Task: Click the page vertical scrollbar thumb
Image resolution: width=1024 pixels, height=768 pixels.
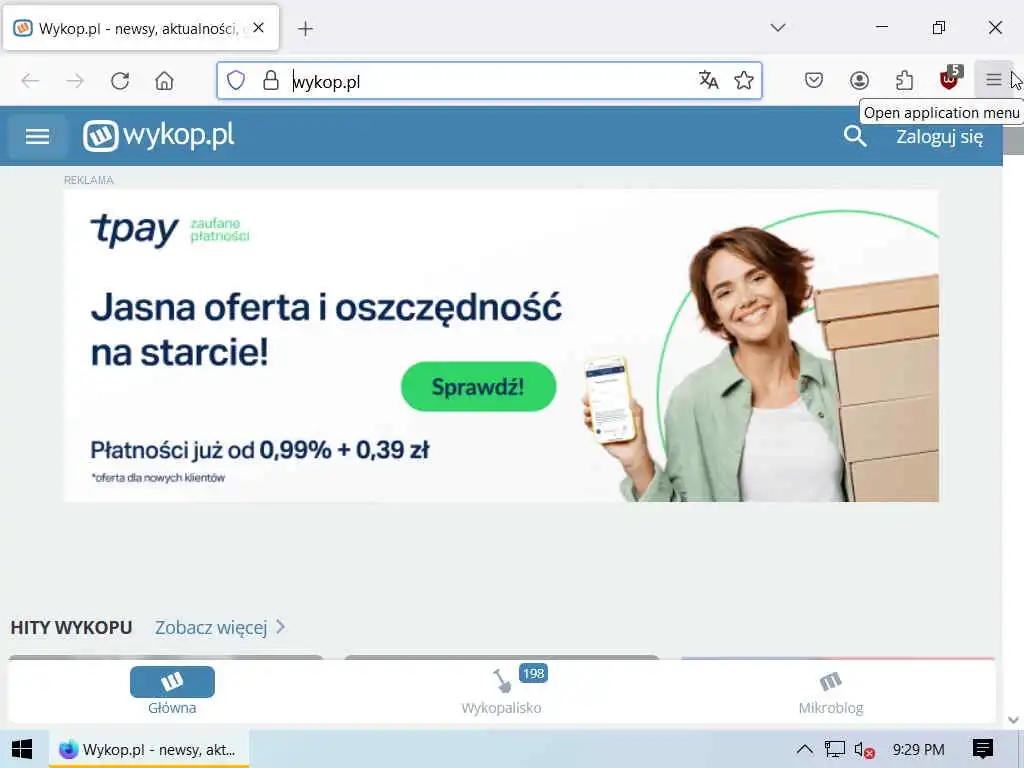Action: [1014, 140]
